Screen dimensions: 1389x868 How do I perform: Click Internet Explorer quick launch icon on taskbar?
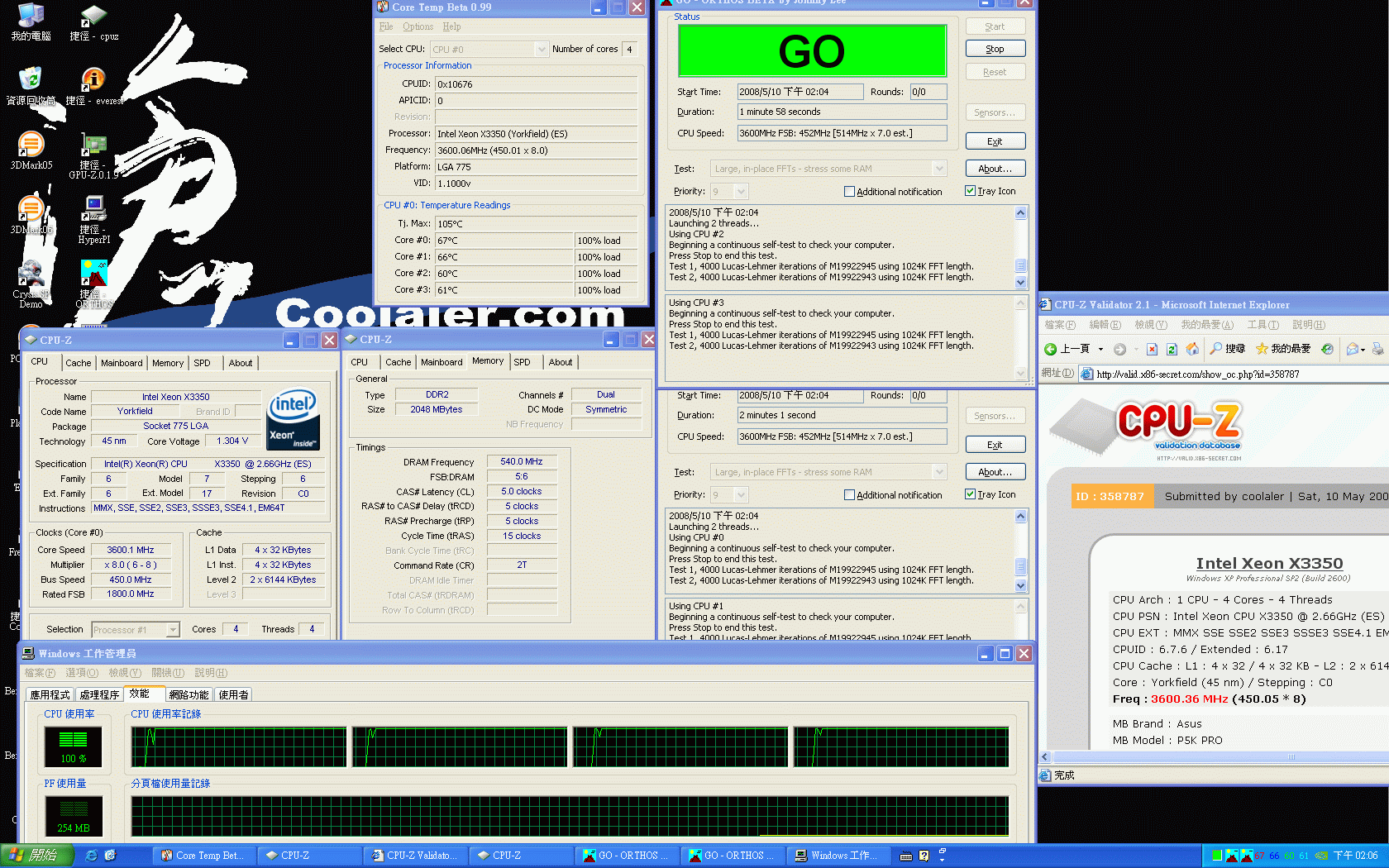pos(91,856)
